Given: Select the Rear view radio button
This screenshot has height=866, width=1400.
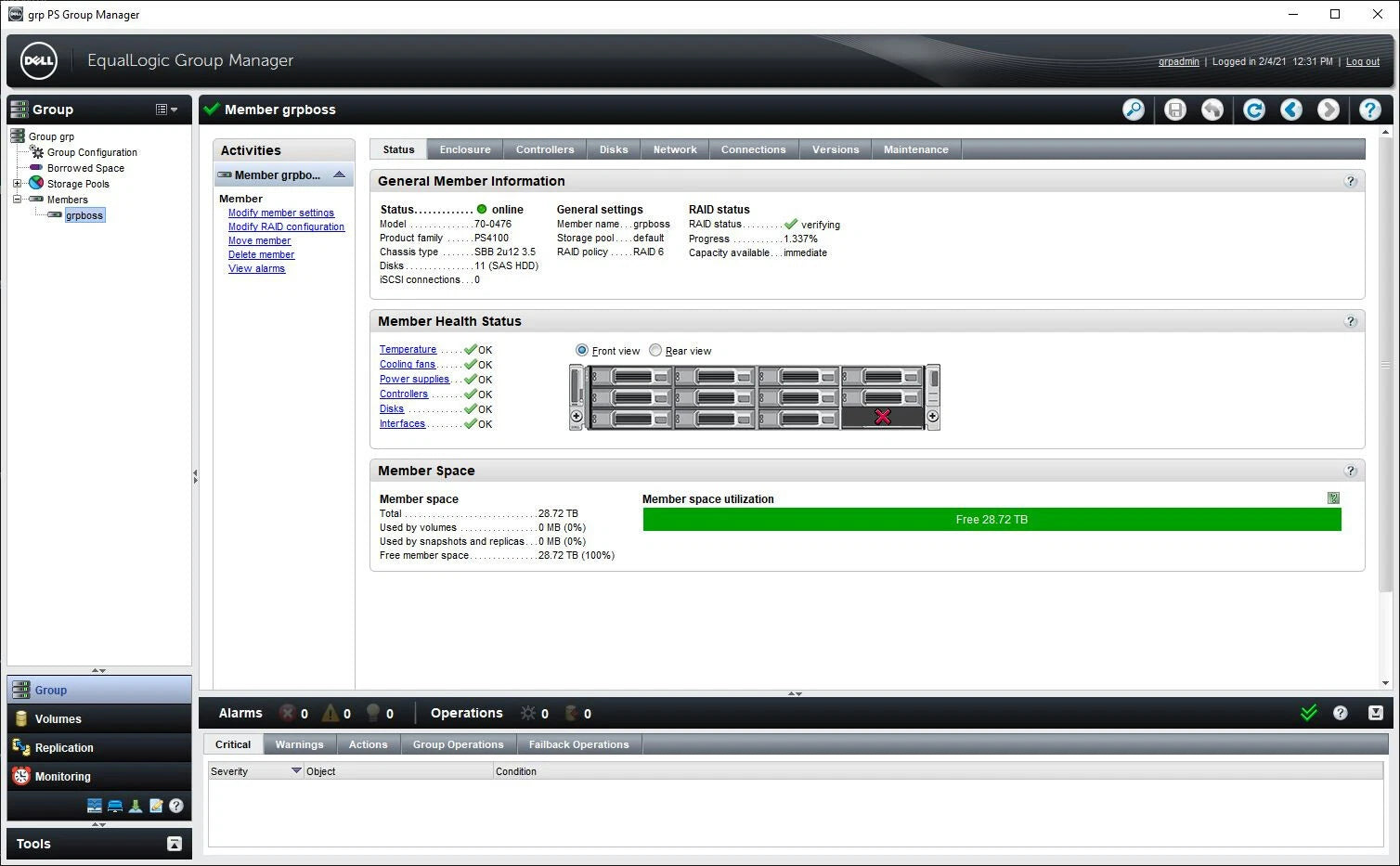Looking at the screenshot, I should [655, 350].
